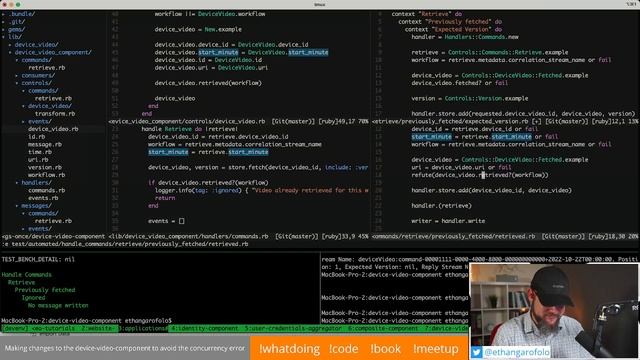Open time.rb in the file tree
The image size is (640, 360).
[x=40, y=152]
